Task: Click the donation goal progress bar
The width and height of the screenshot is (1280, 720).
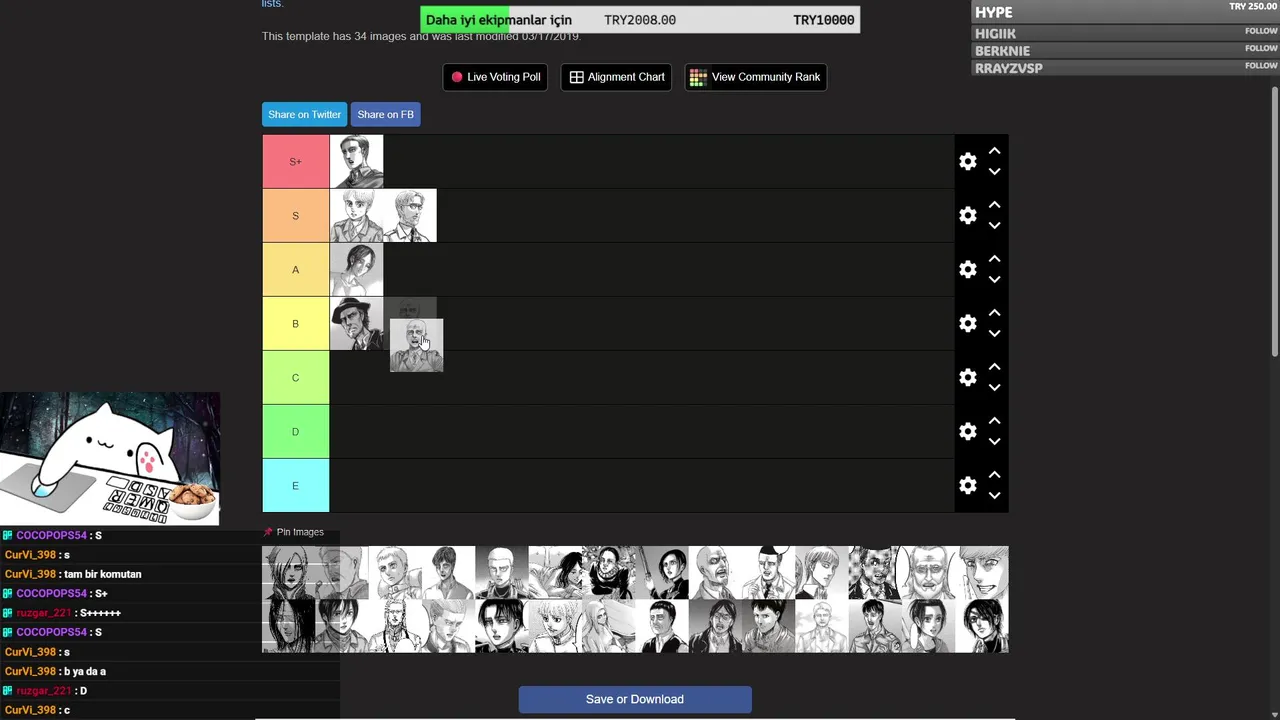Action: (x=640, y=20)
